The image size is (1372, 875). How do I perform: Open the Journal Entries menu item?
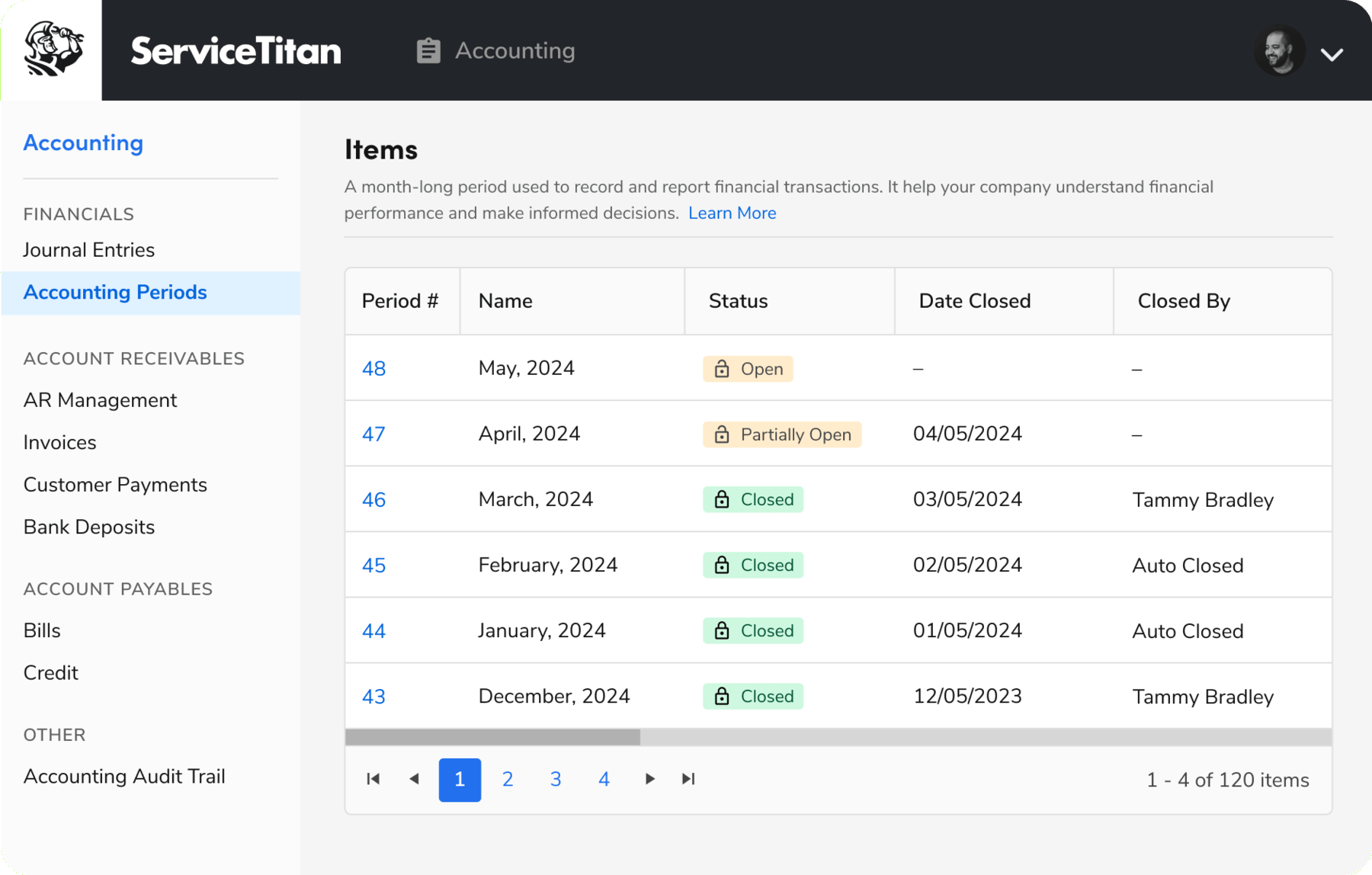pyautogui.click(x=89, y=250)
